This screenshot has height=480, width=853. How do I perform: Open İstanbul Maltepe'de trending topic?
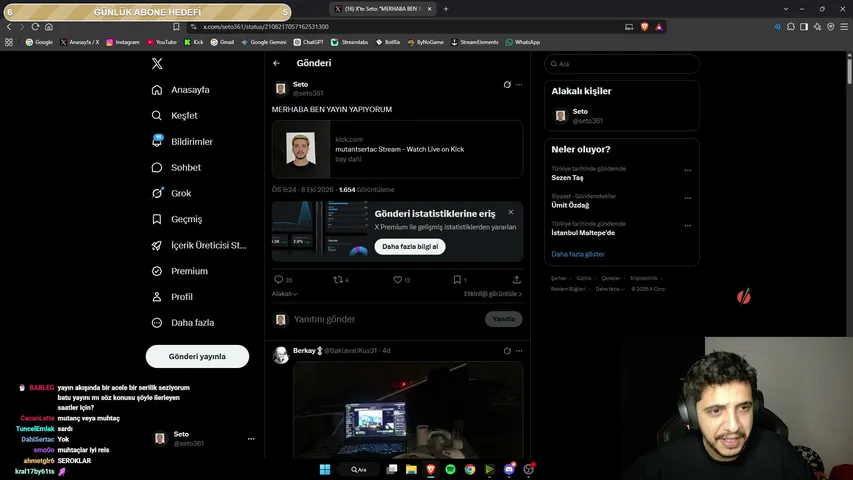[x=583, y=233]
